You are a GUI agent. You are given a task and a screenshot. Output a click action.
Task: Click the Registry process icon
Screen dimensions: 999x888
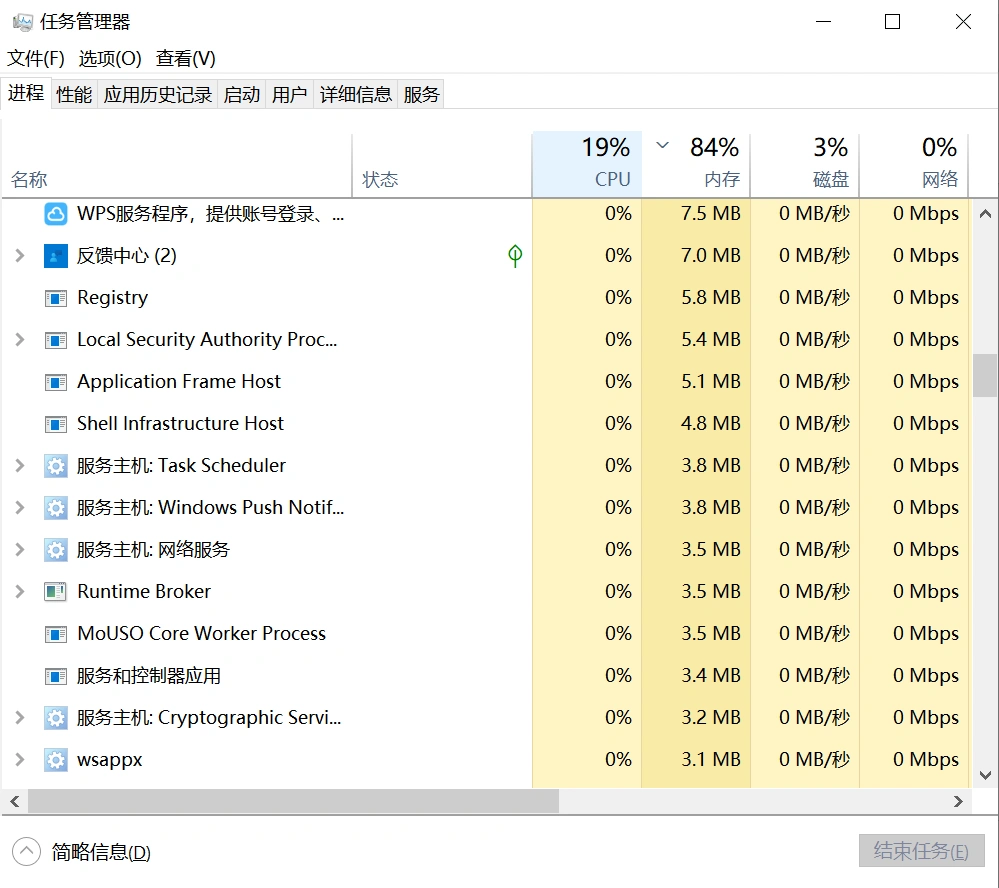click(55, 298)
